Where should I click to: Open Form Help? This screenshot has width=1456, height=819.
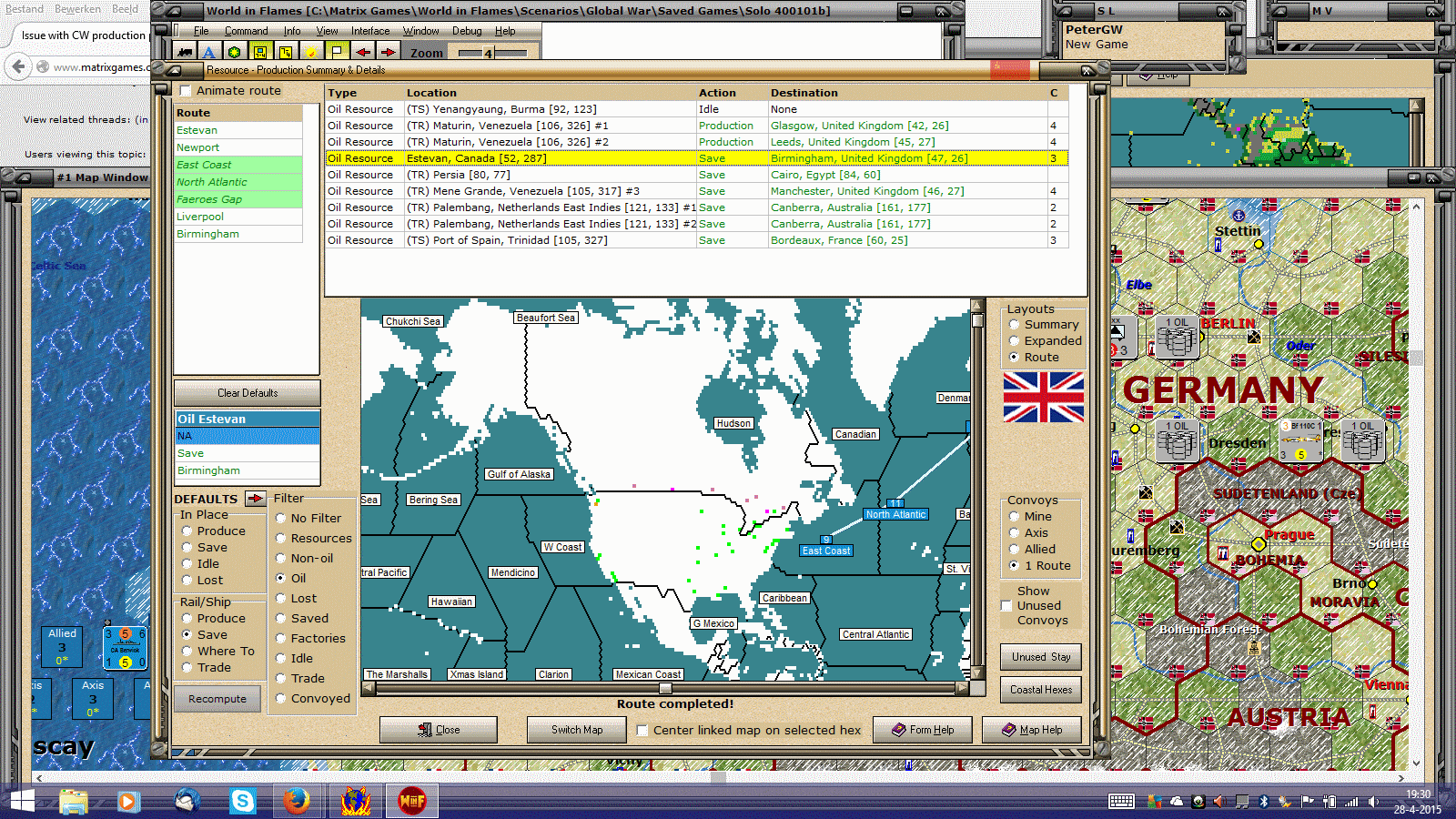click(x=923, y=730)
